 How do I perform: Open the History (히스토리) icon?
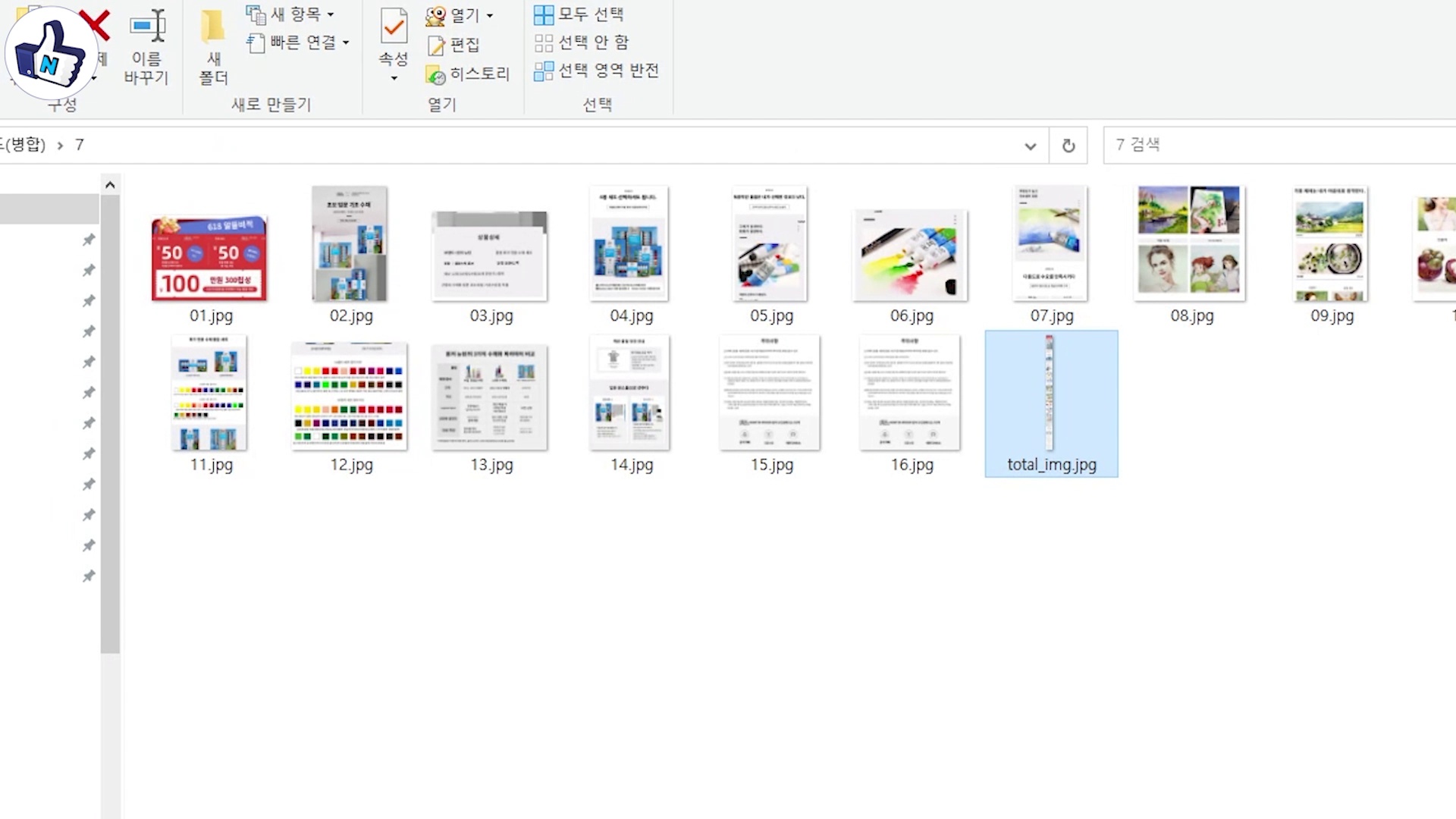468,74
